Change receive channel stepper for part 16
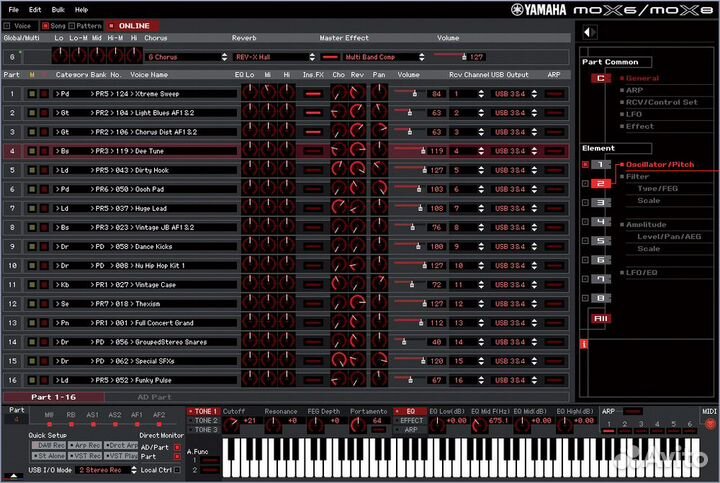Screen dimensions: 720x483 481,380
